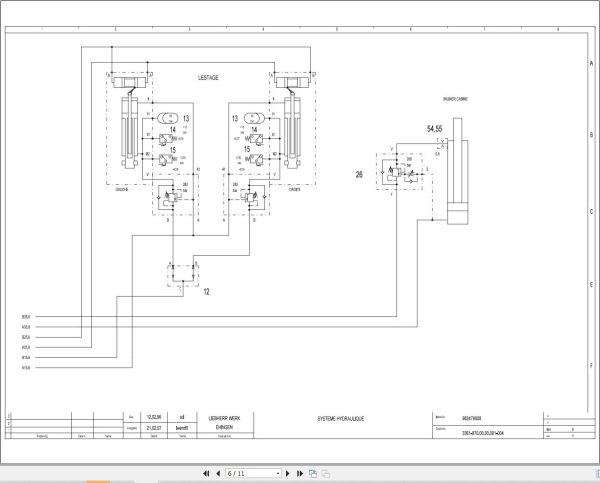Jump to the last page
This screenshot has height=483, width=600.
click(x=300, y=473)
